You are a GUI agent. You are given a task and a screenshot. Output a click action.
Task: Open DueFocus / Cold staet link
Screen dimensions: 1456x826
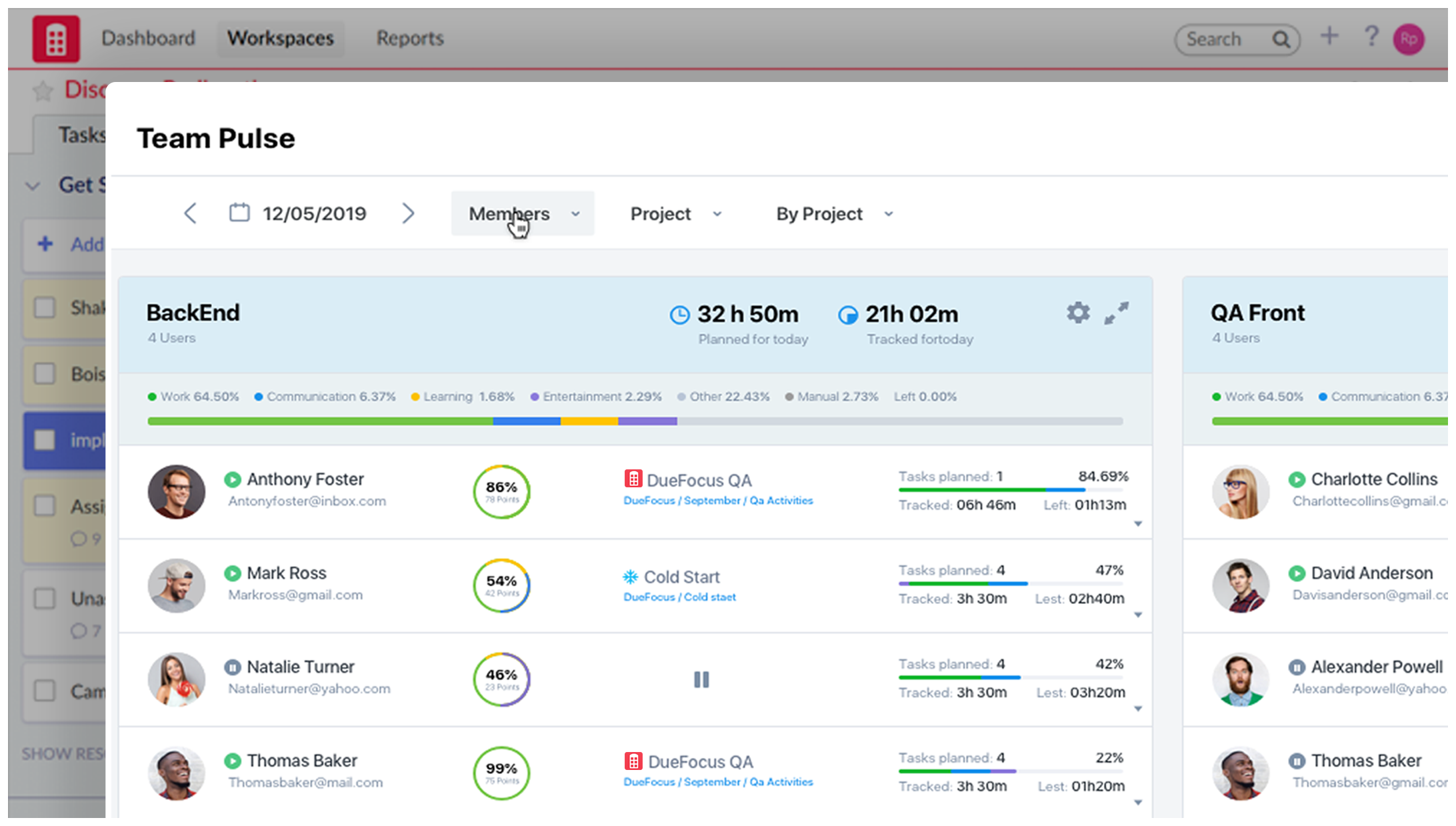(679, 597)
